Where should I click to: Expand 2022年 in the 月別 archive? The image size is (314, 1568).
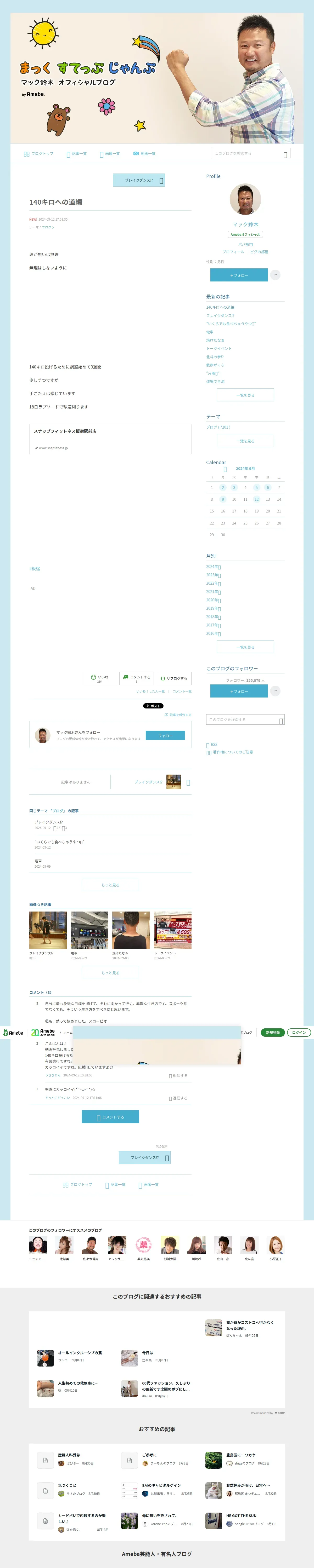click(214, 584)
